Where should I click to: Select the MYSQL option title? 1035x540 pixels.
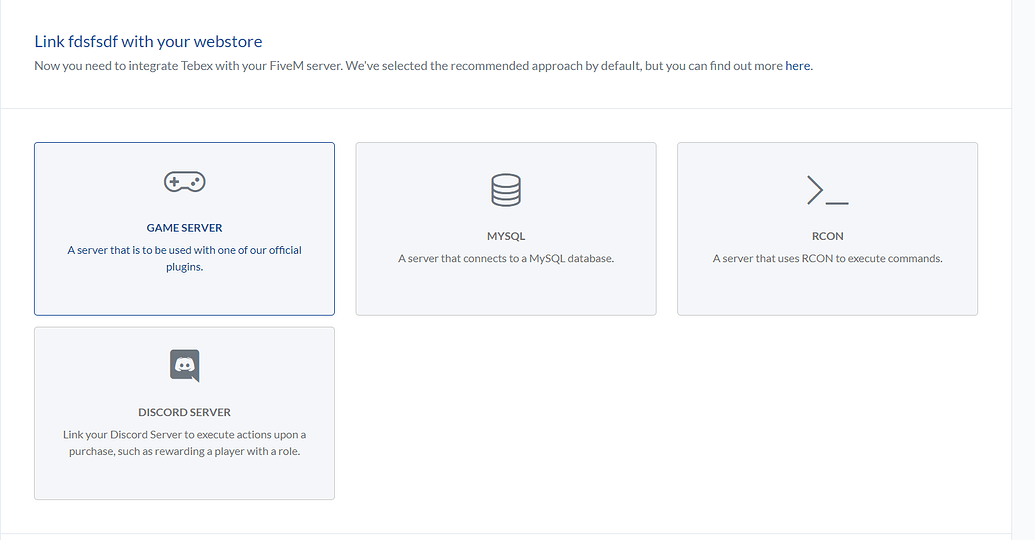click(x=506, y=236)
